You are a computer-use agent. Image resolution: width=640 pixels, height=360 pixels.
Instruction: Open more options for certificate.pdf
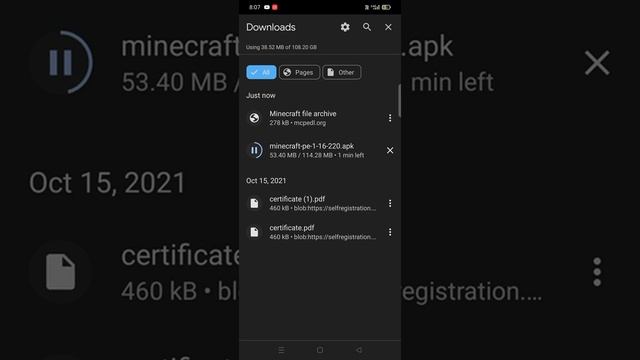[390, 232]
